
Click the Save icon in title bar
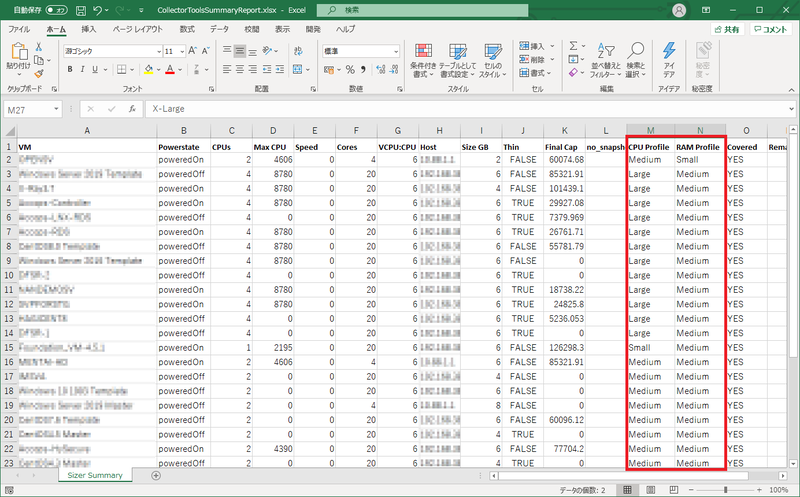pyautogui.click(x=81, y=10)
